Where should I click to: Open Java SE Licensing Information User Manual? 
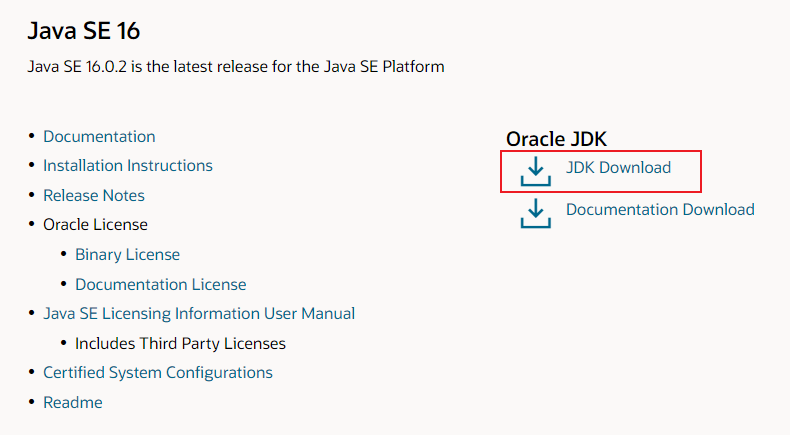199,313
